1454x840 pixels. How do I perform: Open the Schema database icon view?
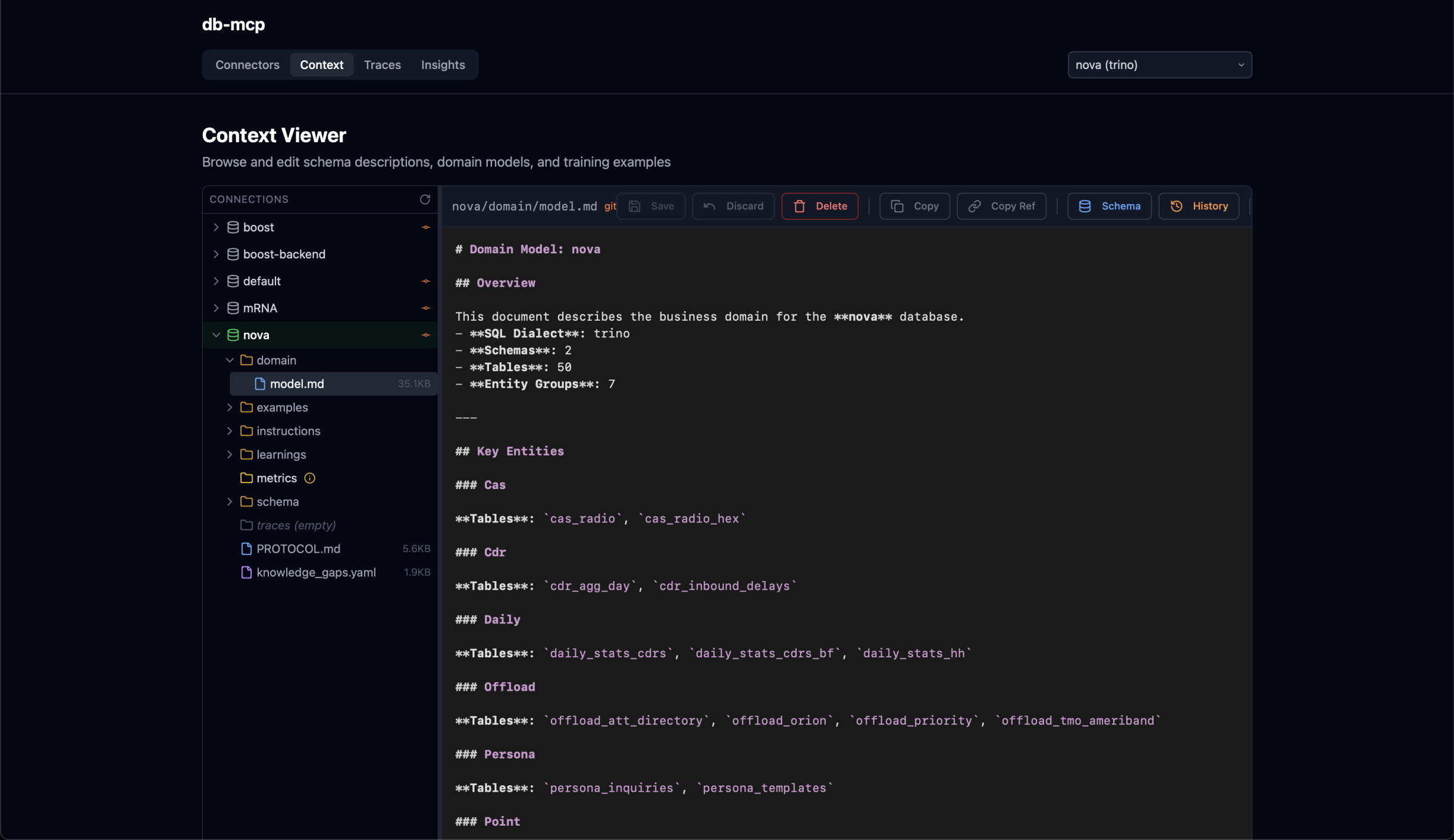[1086, 206]
